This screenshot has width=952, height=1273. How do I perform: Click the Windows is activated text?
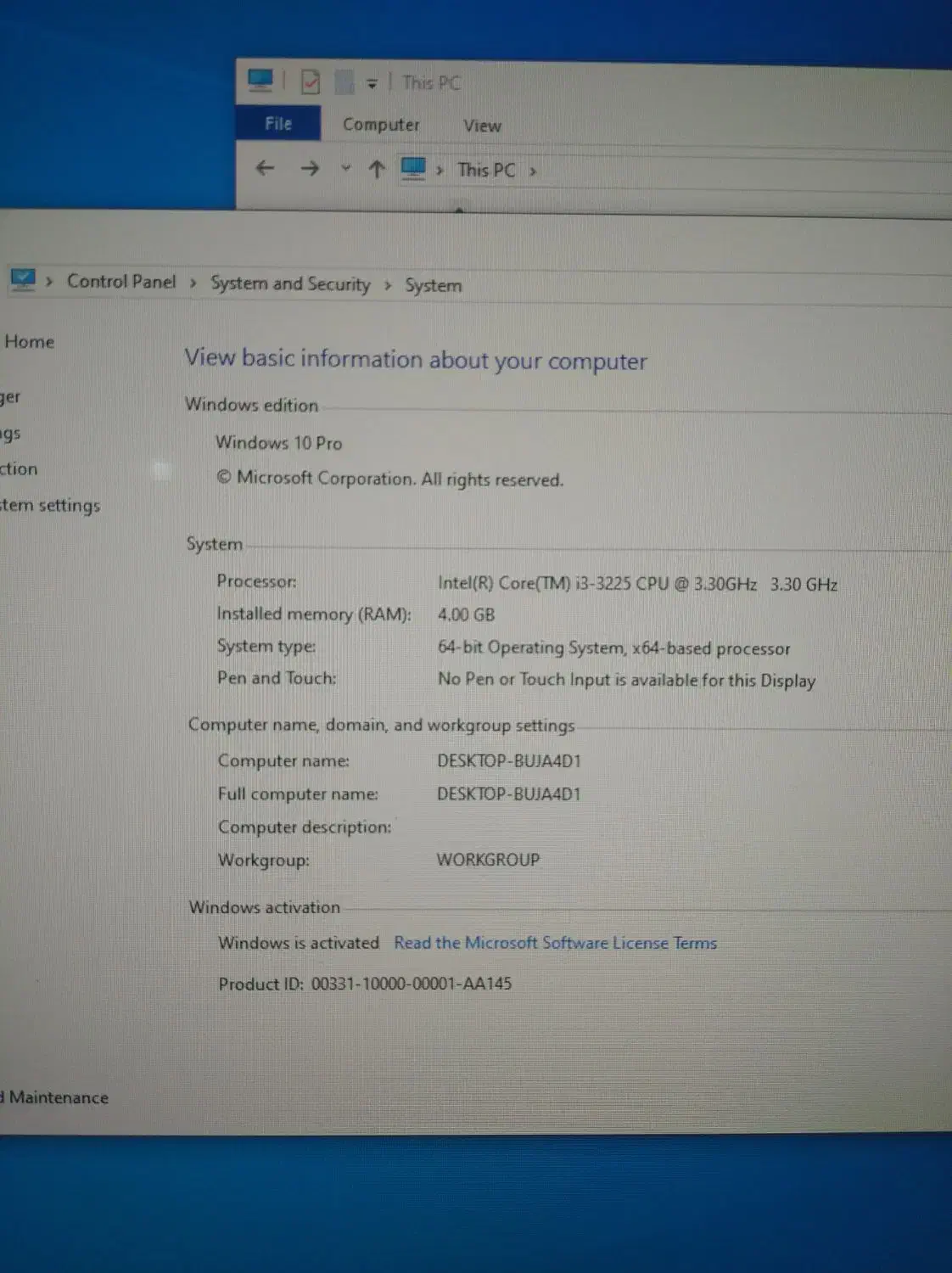[x=299, y=943]
